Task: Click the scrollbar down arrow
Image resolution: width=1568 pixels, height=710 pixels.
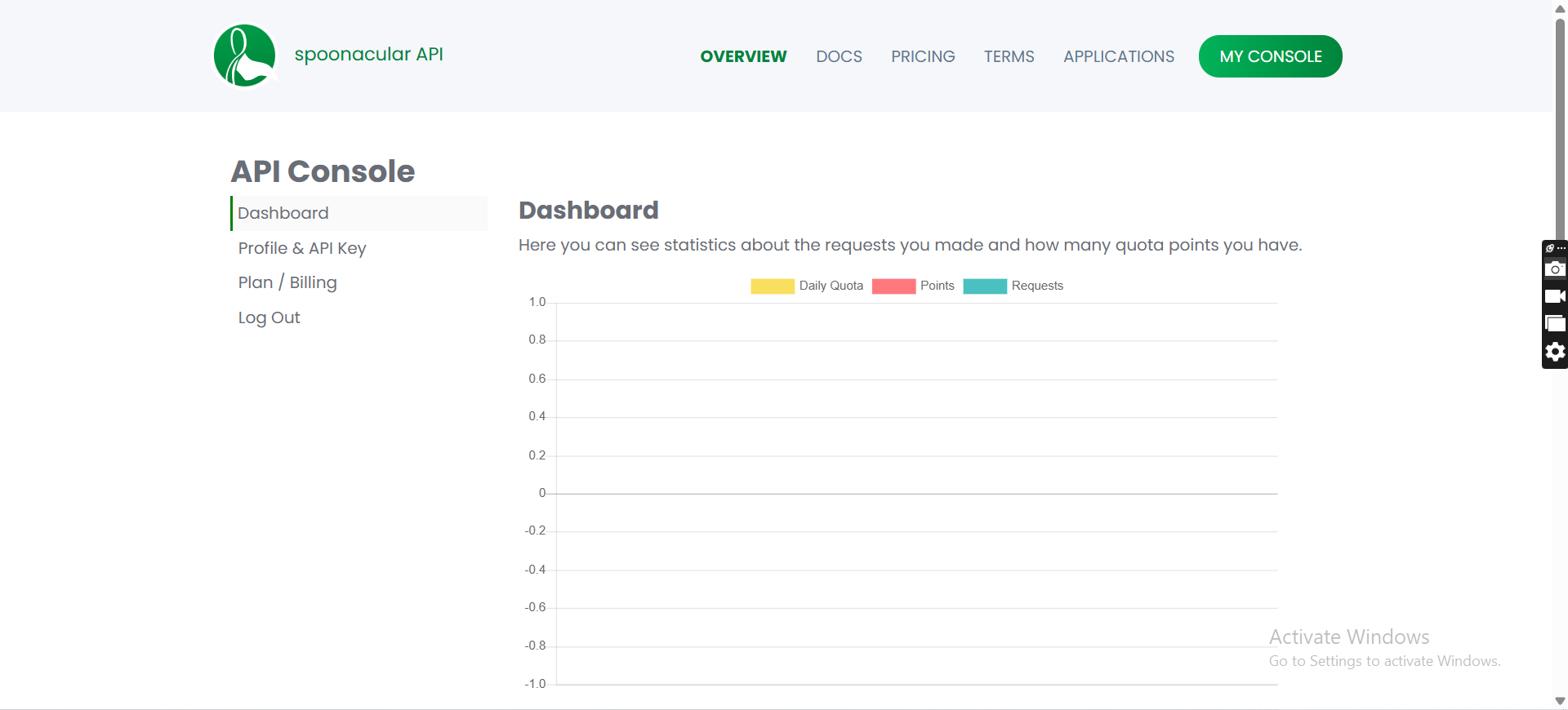Action: [1560, 701]
